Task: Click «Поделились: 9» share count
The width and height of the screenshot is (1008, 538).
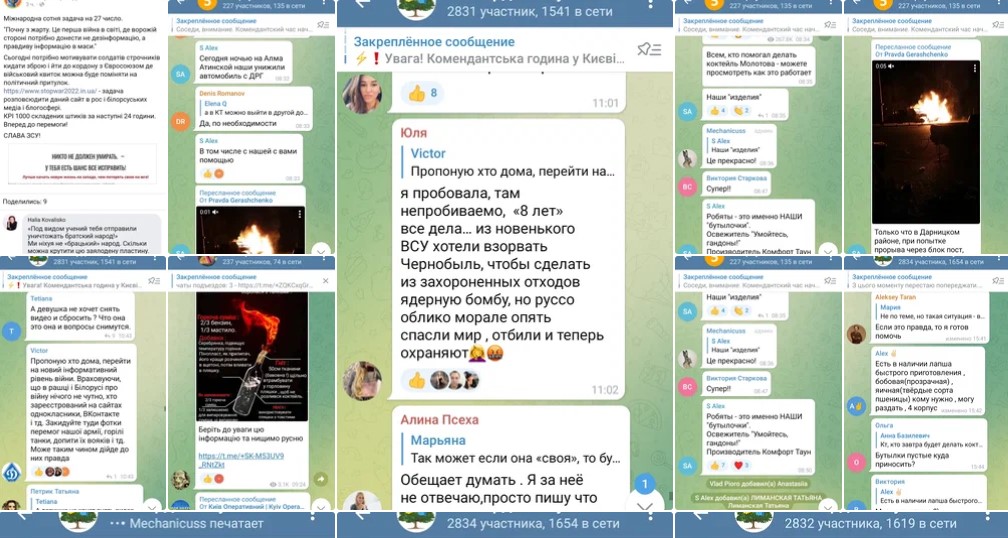Action: (x=24, y=201)
